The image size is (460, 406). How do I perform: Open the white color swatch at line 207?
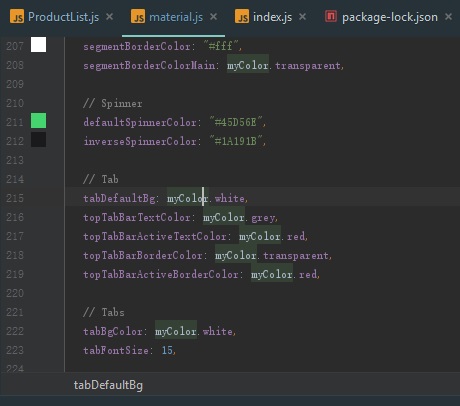38,45
